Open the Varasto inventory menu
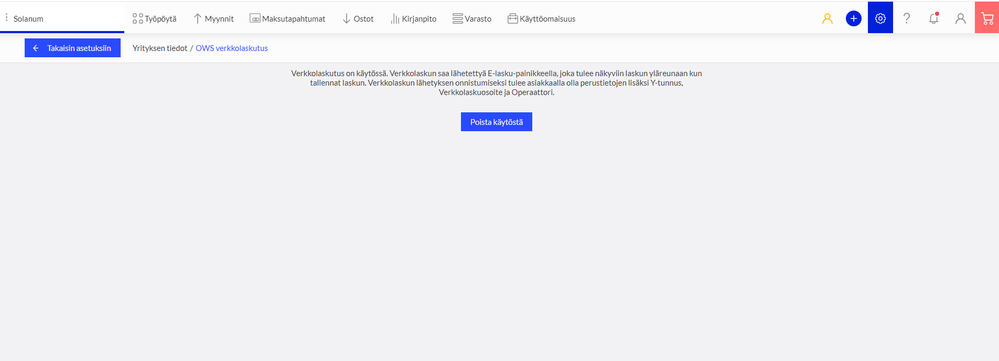The height and width of the screenshot is (361, 999). point(471,18)
